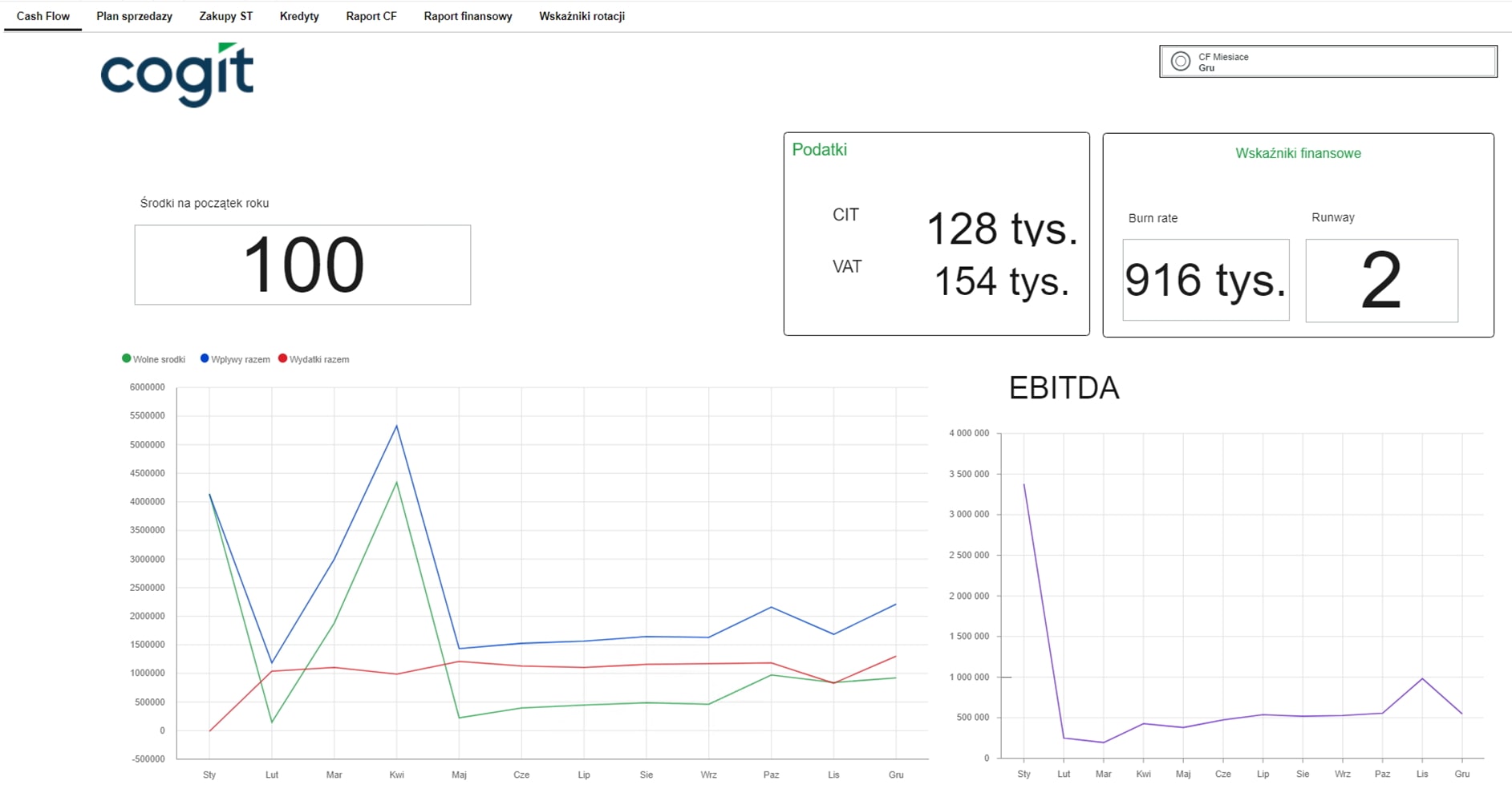Click the blue Wpływy razem legend dot
This screenshot has height=793, width=1512.
(205, 358)
